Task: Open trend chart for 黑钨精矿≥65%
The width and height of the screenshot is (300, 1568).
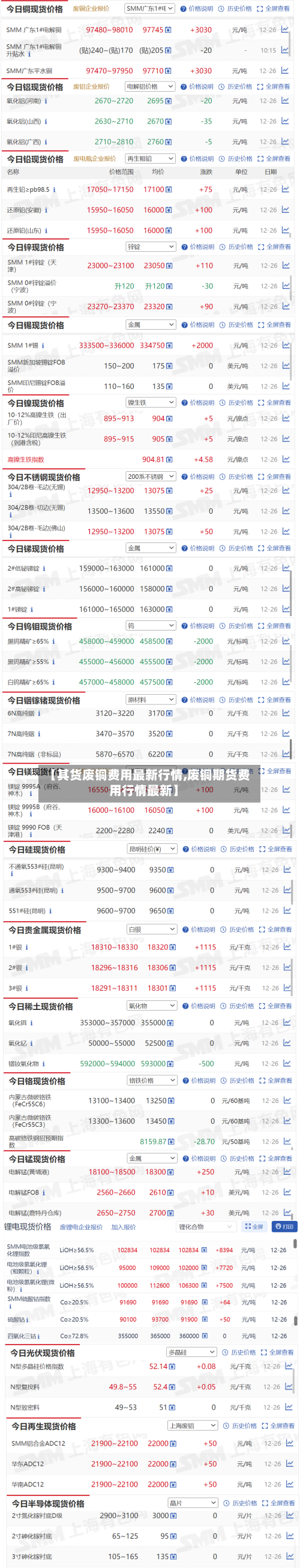Action: click(286, 641)
